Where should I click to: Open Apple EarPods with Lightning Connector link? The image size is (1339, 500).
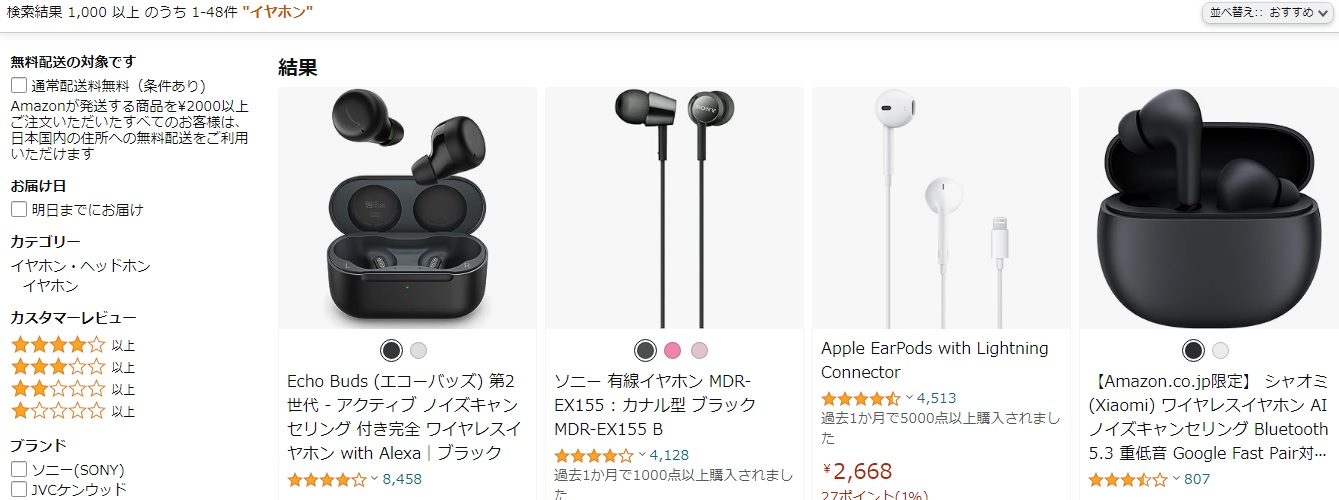click(934, 360)
